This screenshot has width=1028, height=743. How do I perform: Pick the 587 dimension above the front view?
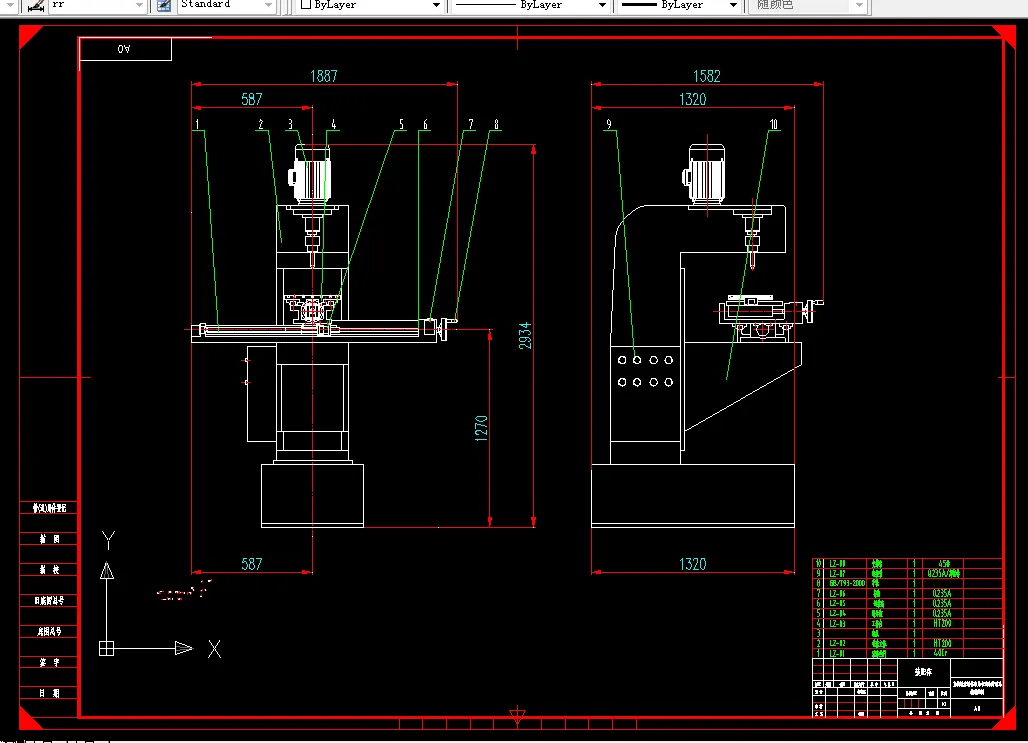[x=252, y=99]
